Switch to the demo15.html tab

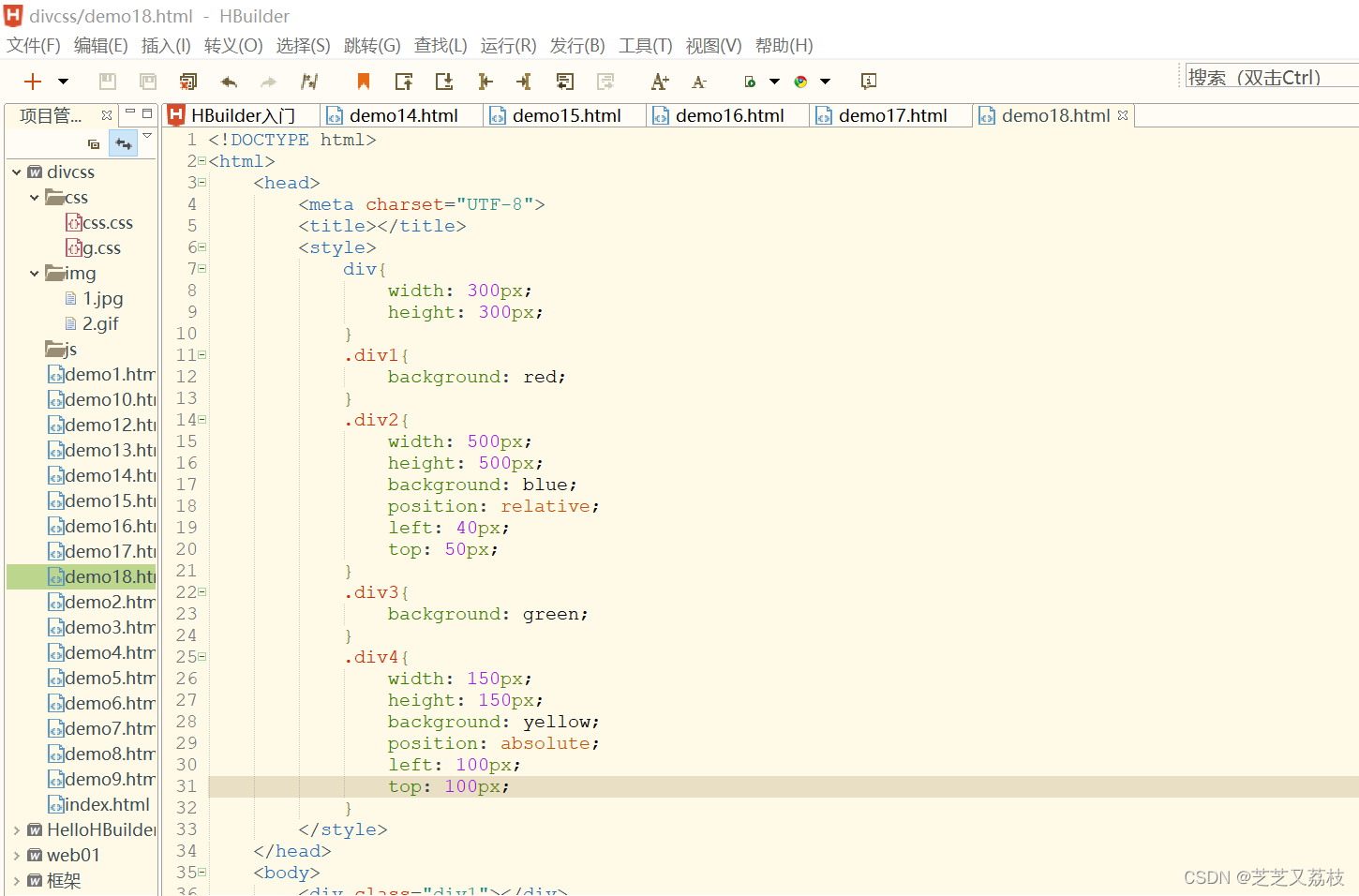(566, 115)
